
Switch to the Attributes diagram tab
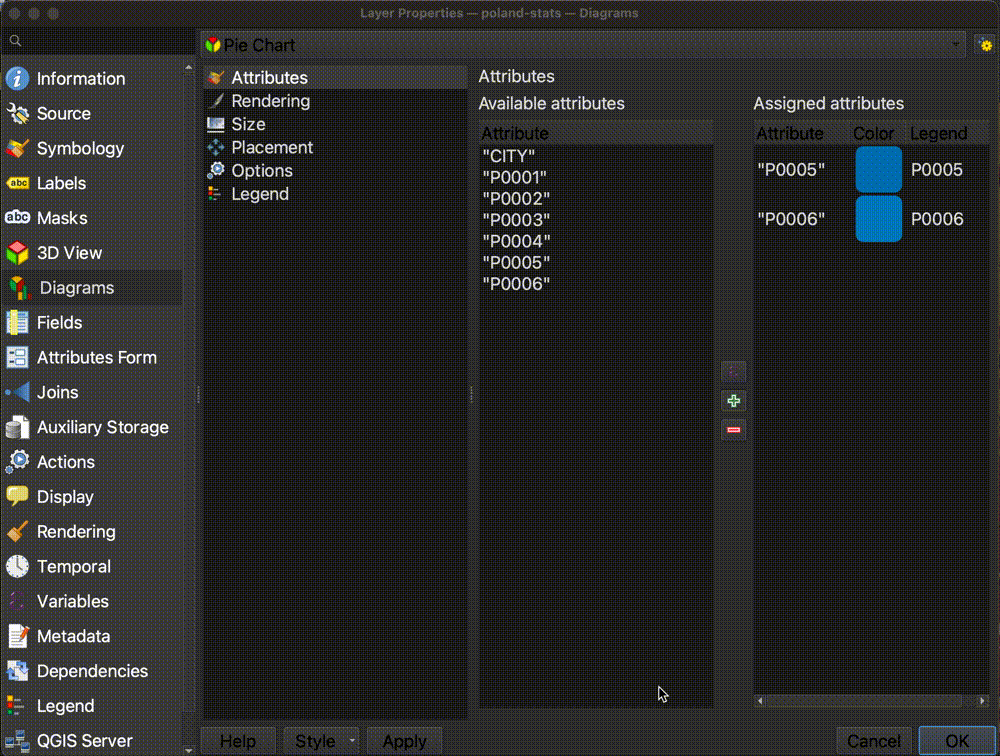pyautogui.click(x=336, y=77)
